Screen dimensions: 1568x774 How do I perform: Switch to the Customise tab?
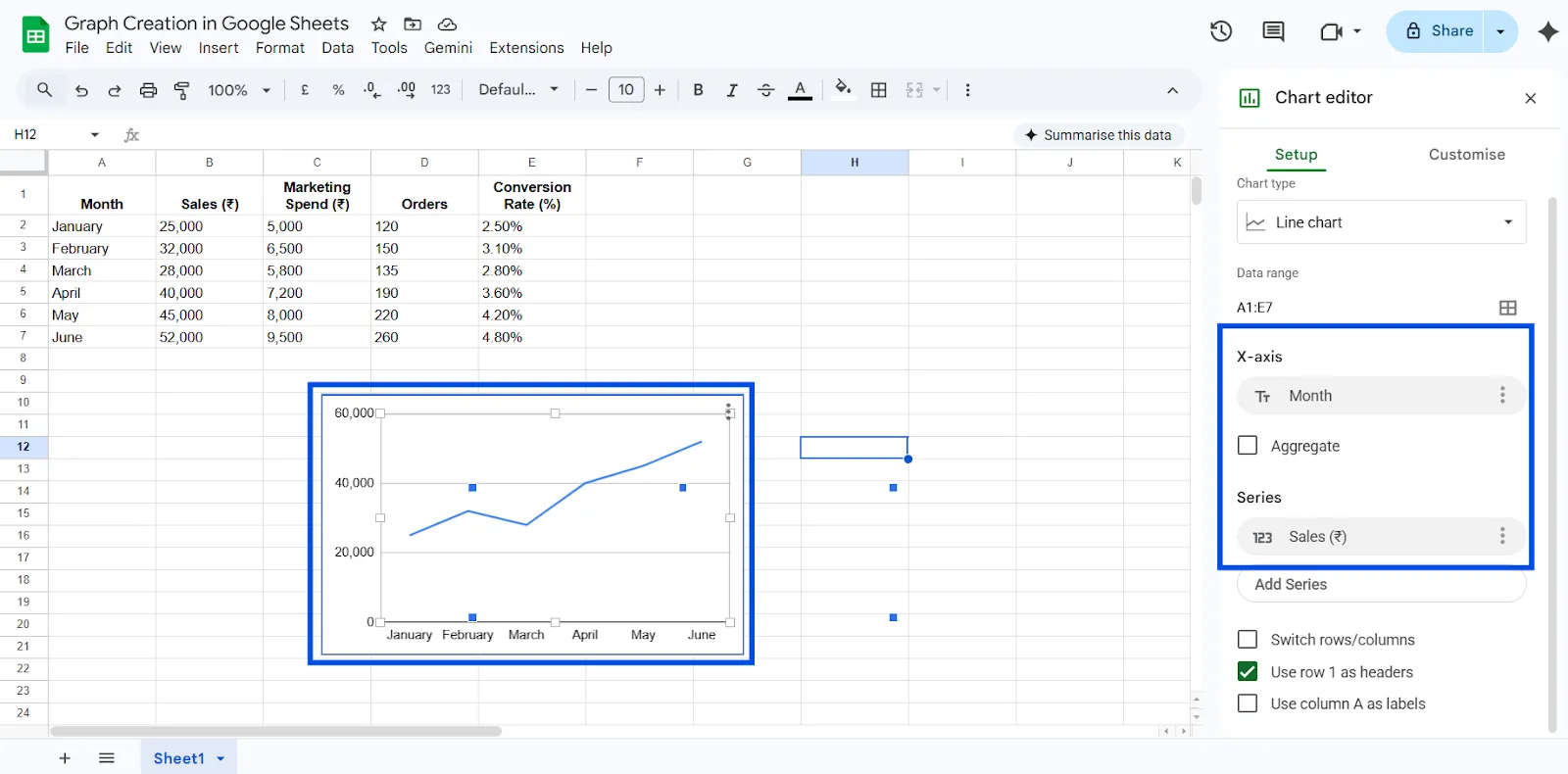1466,155
